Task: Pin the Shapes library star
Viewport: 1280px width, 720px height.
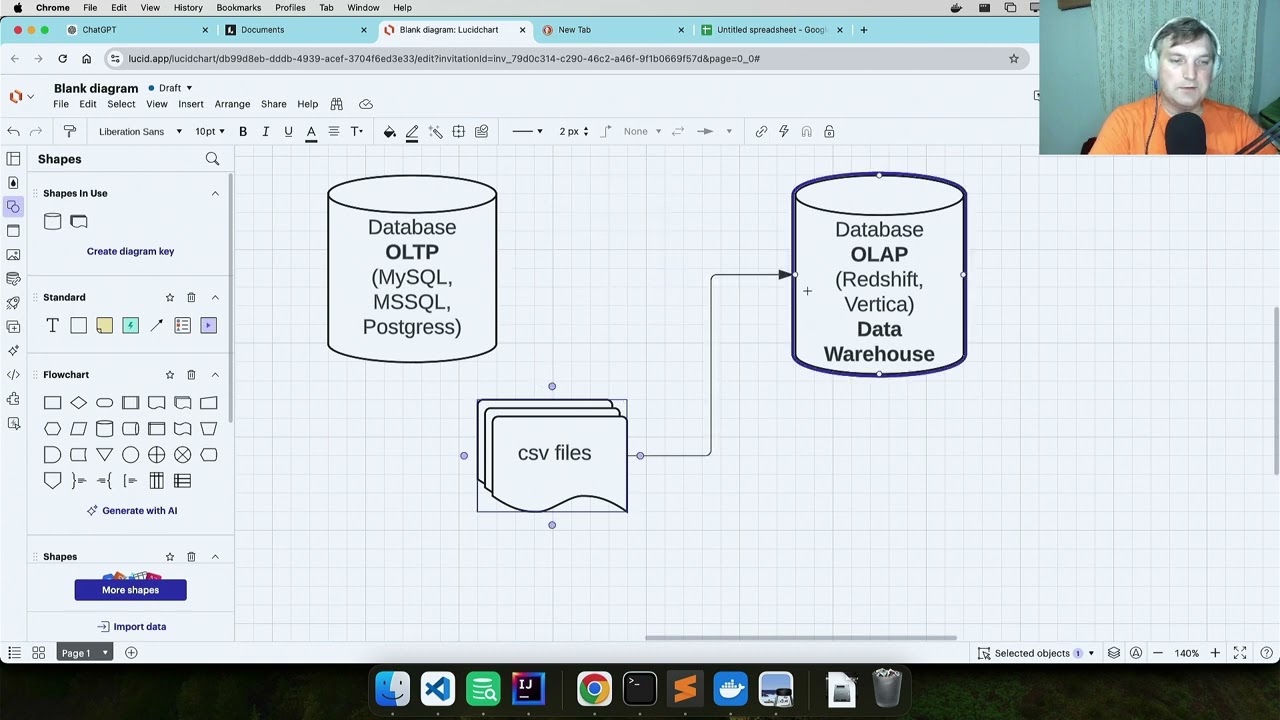Action: pyautogui.click(x=170, y=557)
